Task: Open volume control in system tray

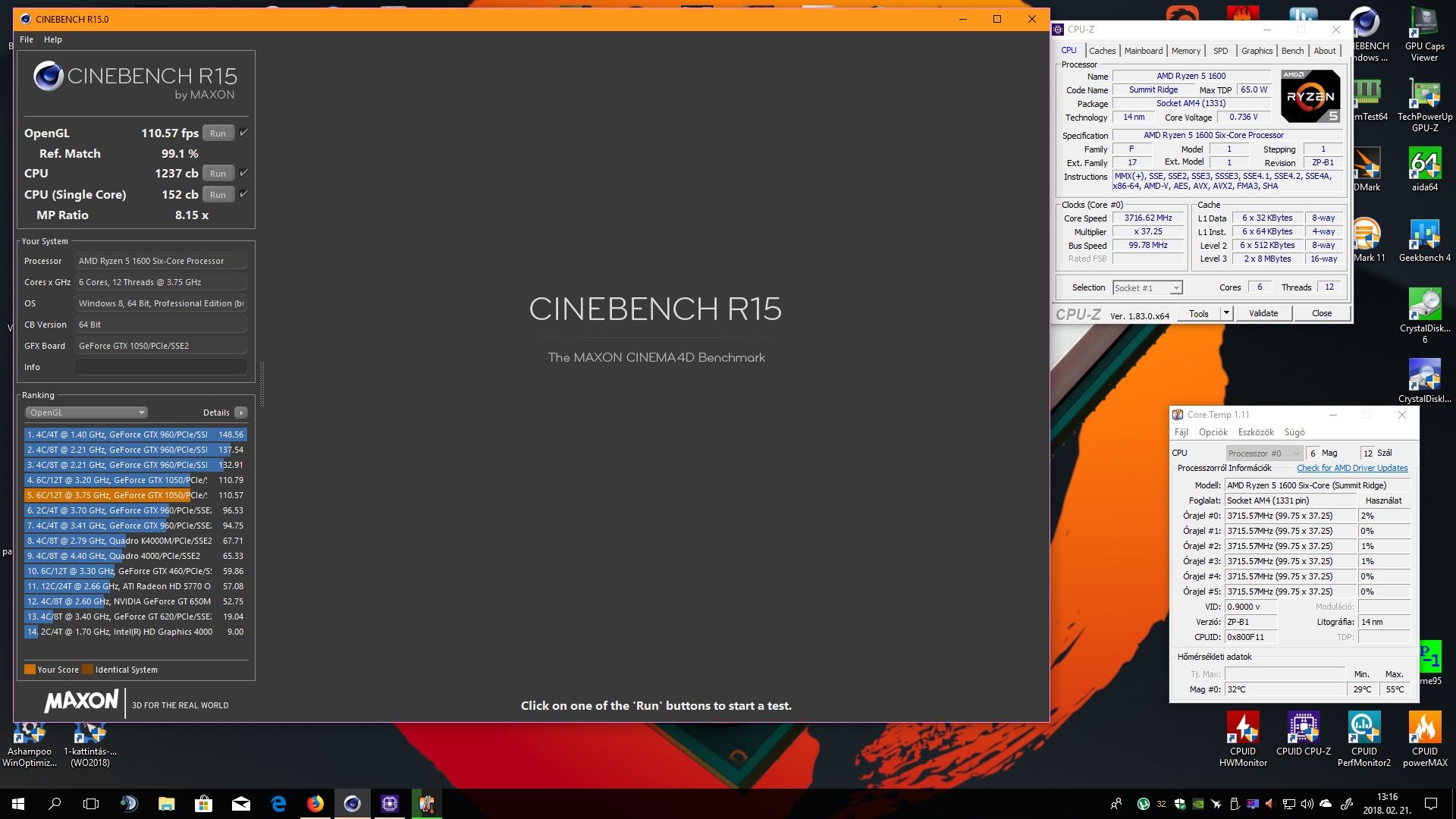Action: (1307, 804)
